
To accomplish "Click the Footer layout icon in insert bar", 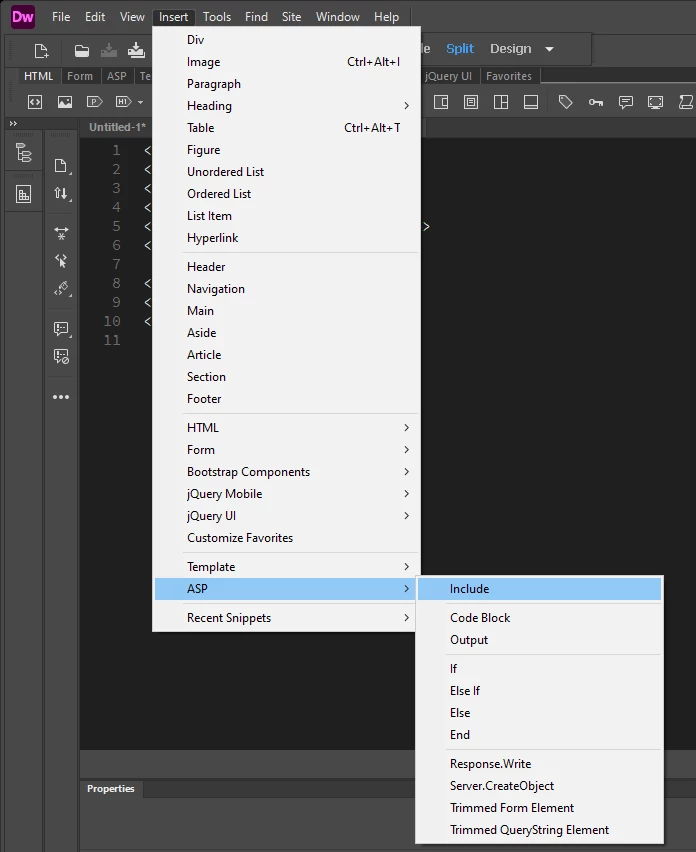I will [531, 102].
